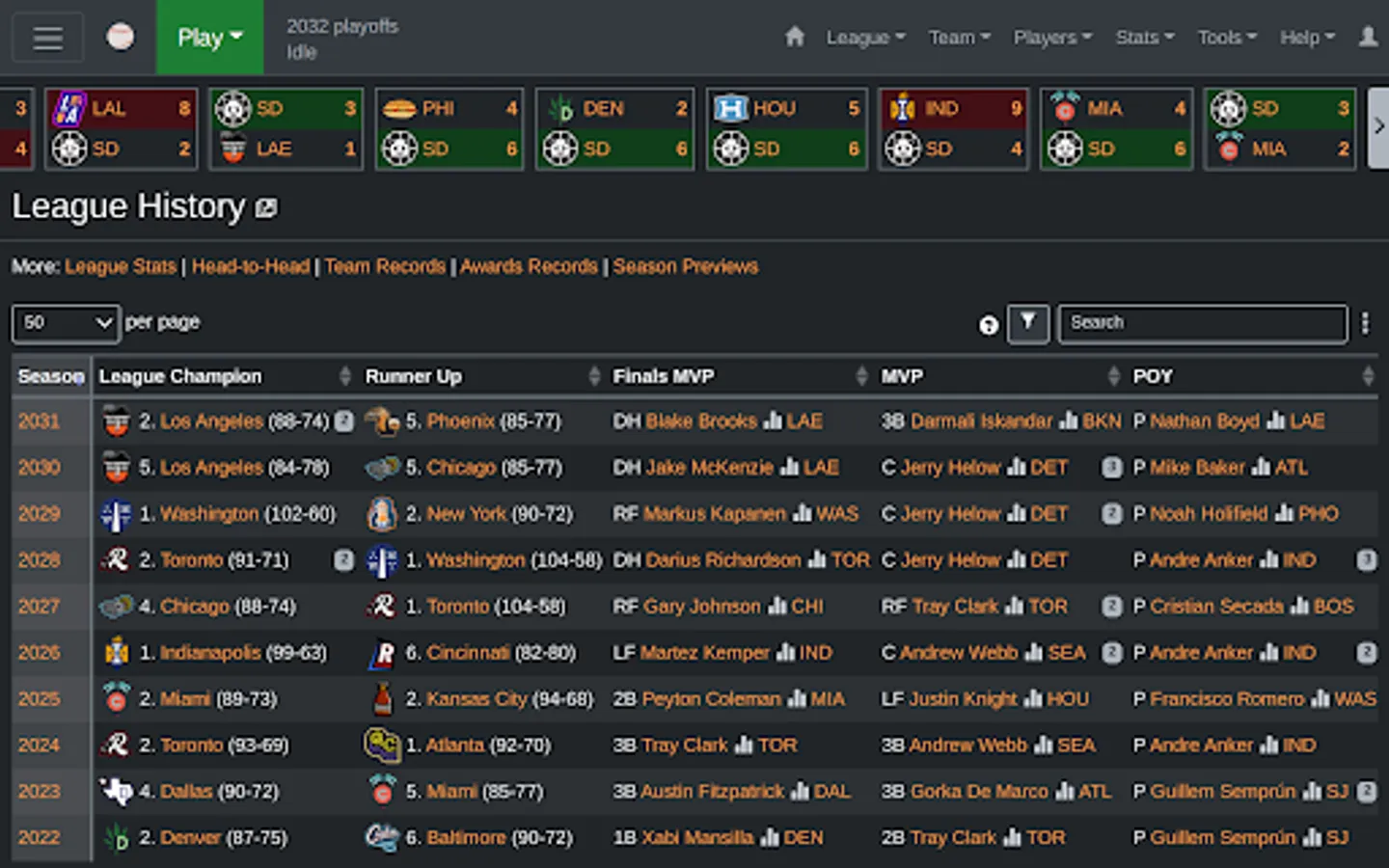Sort by Season column header
The width and height of the screenshot is (1389, 868).
pyautogui.click(x=51, y=376)
